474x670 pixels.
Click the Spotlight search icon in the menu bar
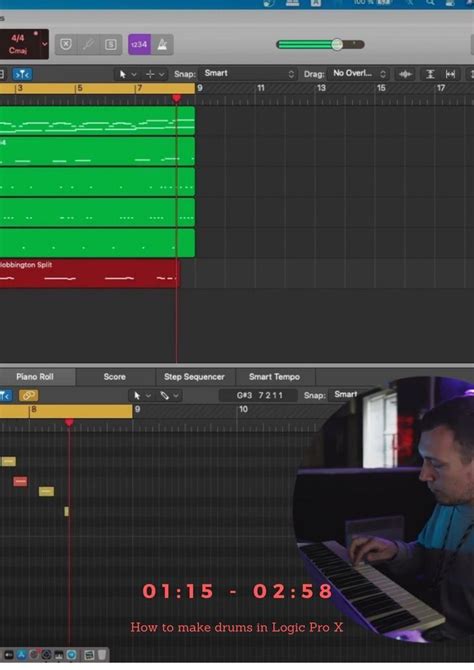(x=430, y=3)
